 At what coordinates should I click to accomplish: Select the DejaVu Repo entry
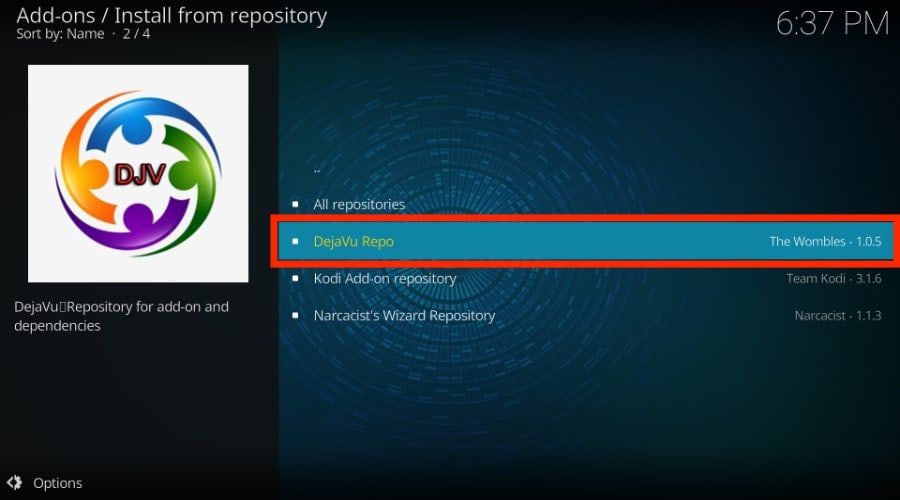click(586, 241)
